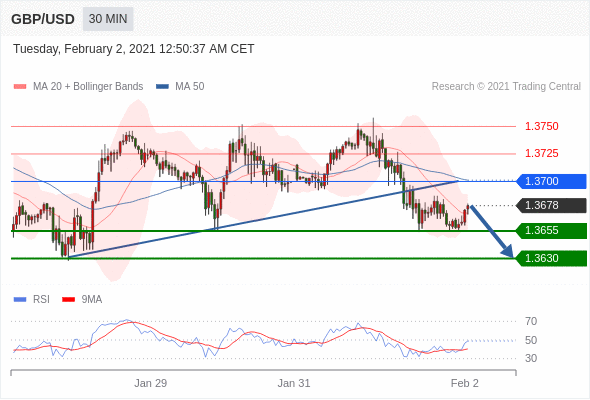The width and height of the screenshot is (590, 400).
Task: Click the RSI 70 level label
Action: (x=531, y=321)
